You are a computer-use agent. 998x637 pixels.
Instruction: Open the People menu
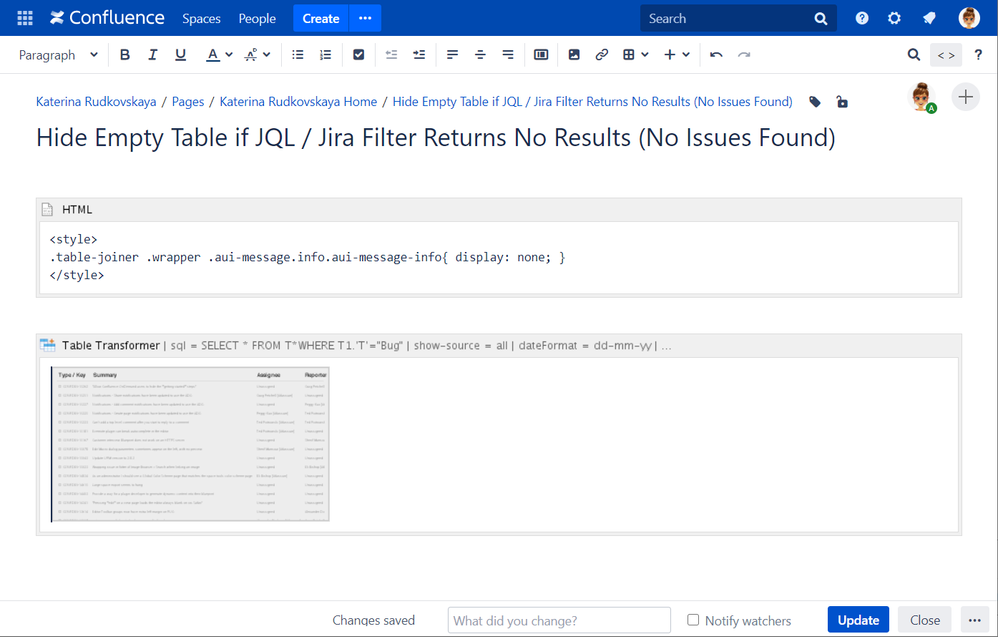point(257,18)
